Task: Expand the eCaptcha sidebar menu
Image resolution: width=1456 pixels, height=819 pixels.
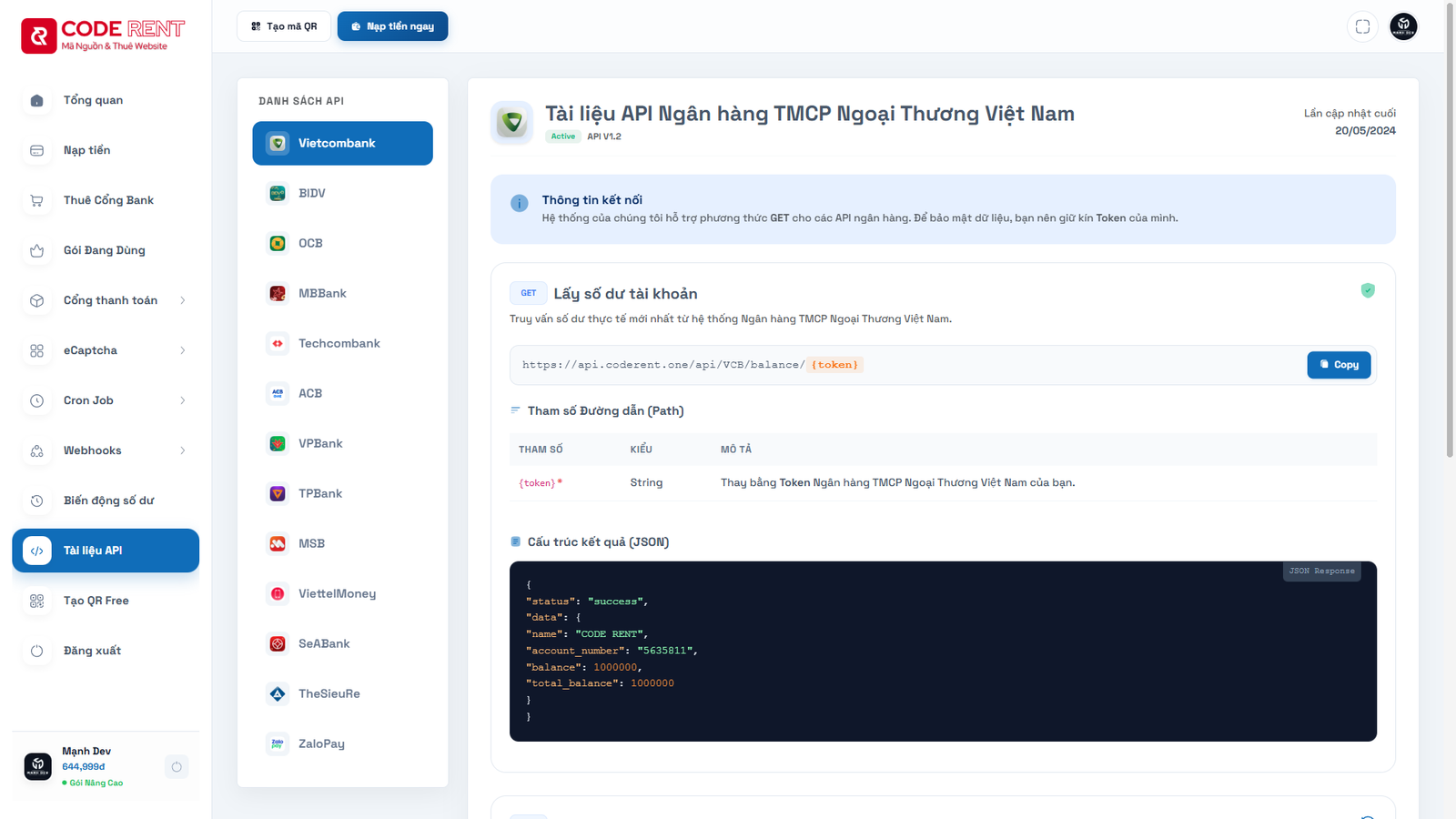Action: tap(182, 350)
